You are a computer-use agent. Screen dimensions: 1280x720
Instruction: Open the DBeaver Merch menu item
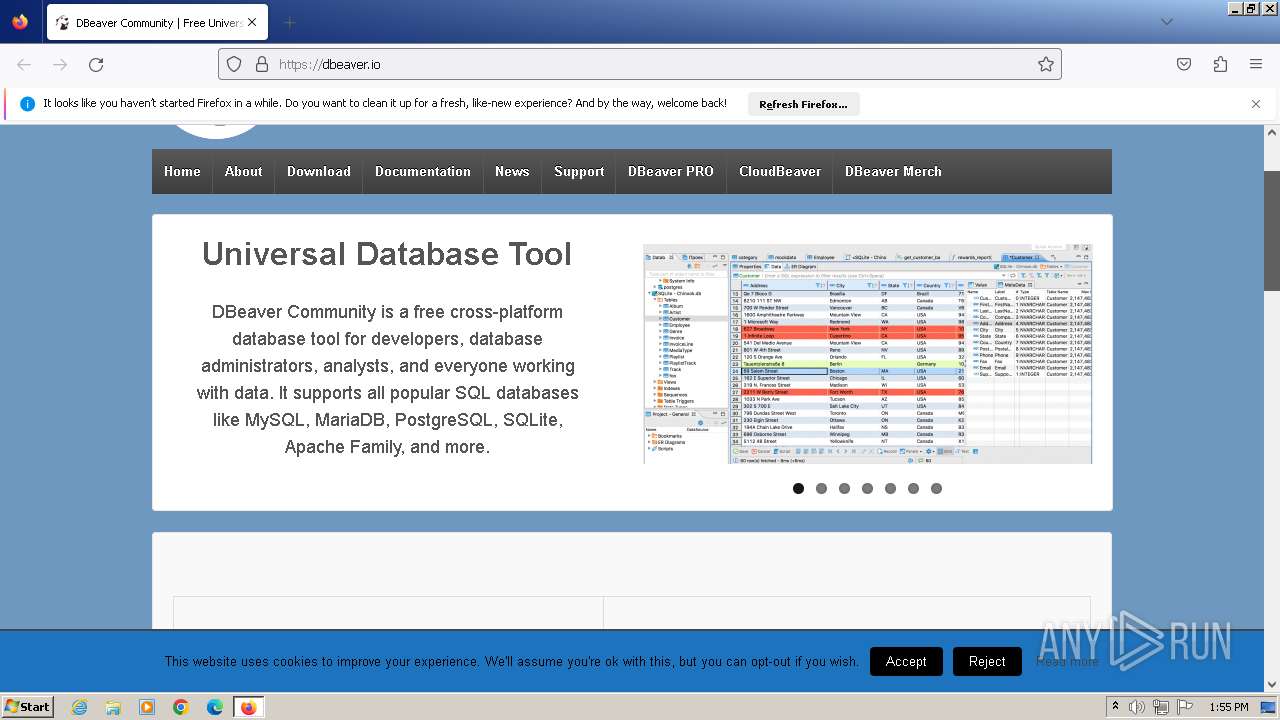pos(893,171)
